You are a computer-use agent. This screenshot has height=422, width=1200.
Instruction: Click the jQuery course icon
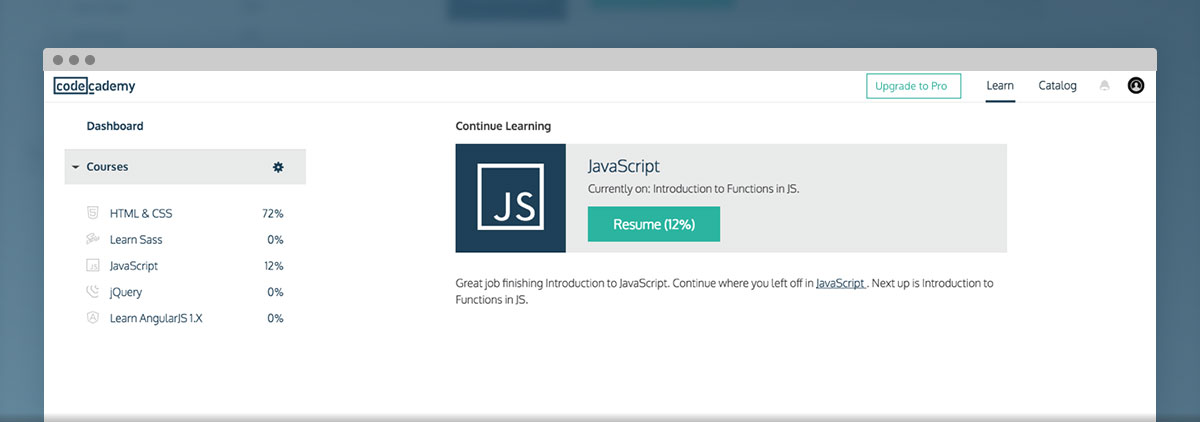(92, 292)
